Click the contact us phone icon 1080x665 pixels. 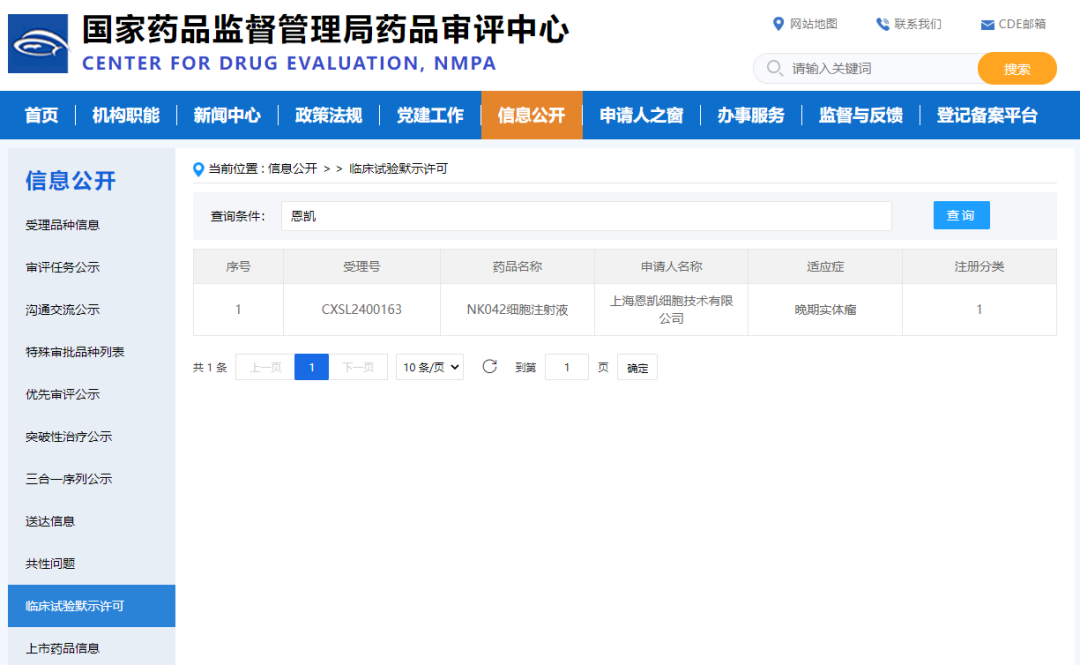(x=882, y=24)
